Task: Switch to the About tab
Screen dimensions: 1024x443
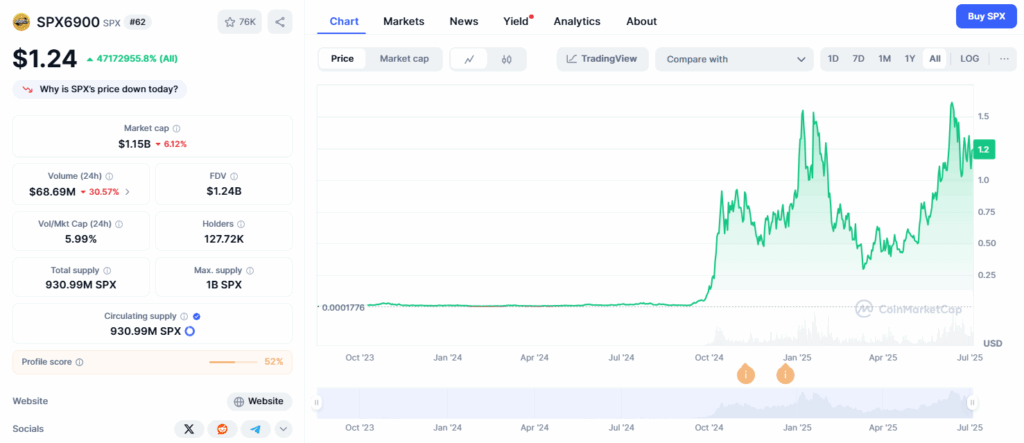Action: point(641,21)
